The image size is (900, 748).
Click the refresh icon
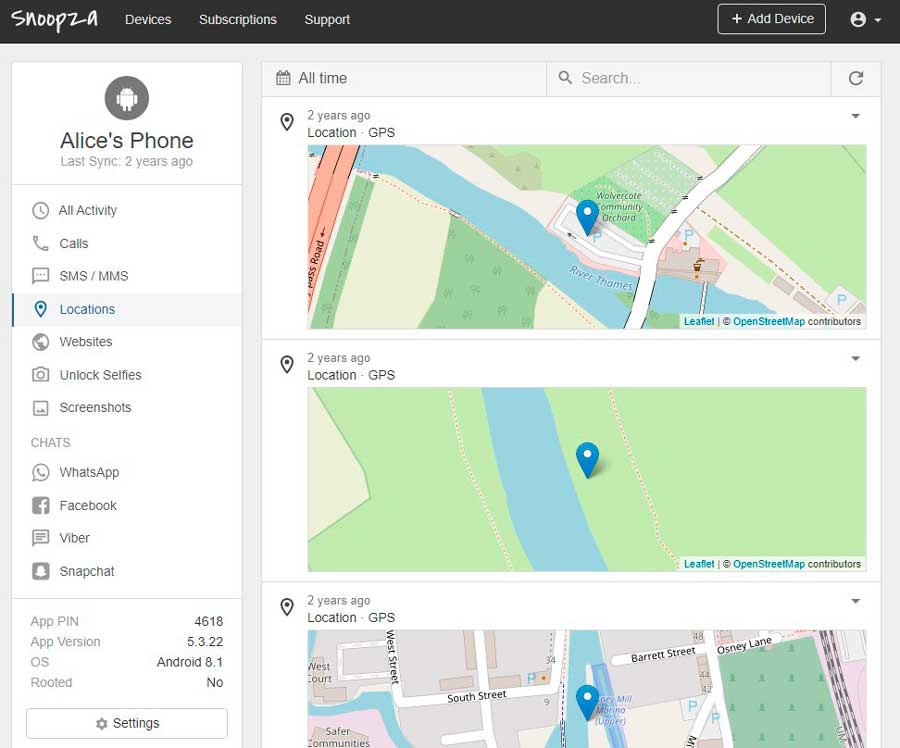pyautogui.click(x=856, y=78)
